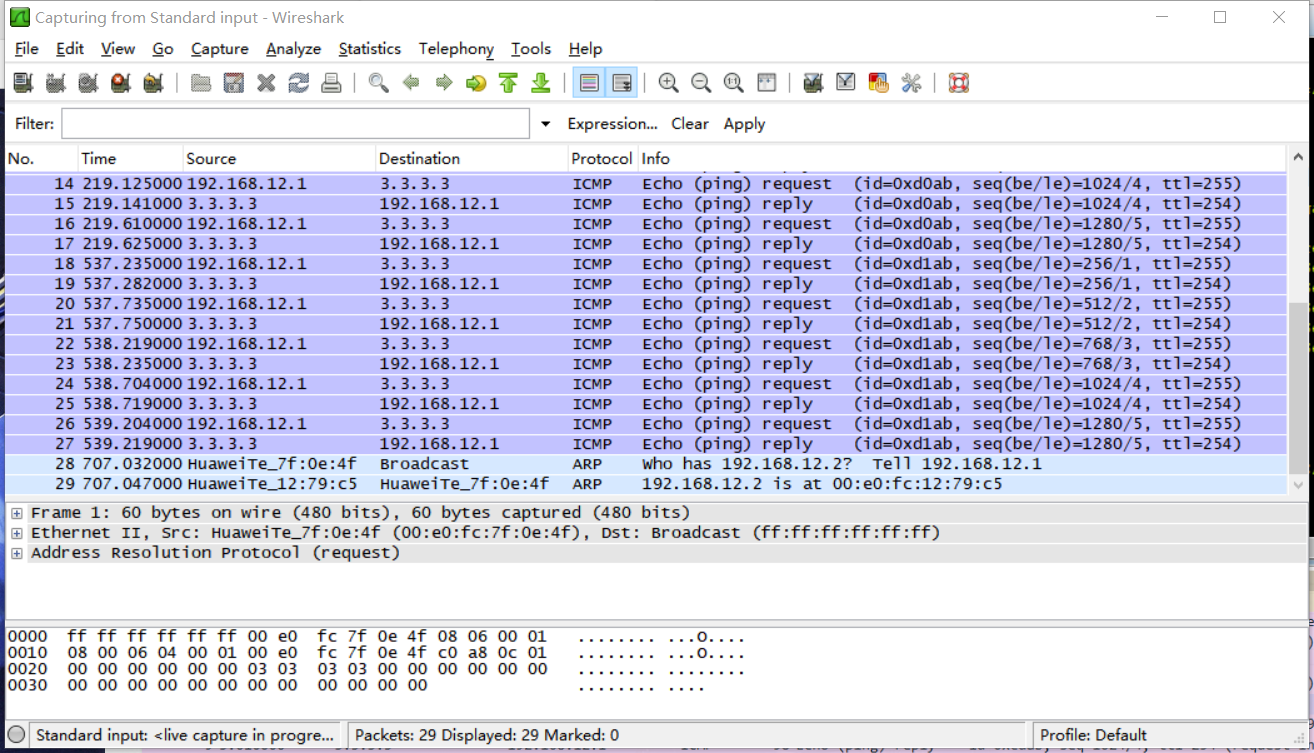Open Capture Options from the toolbar
This screenshot has width=1314, height=753.
click(56, 83)
